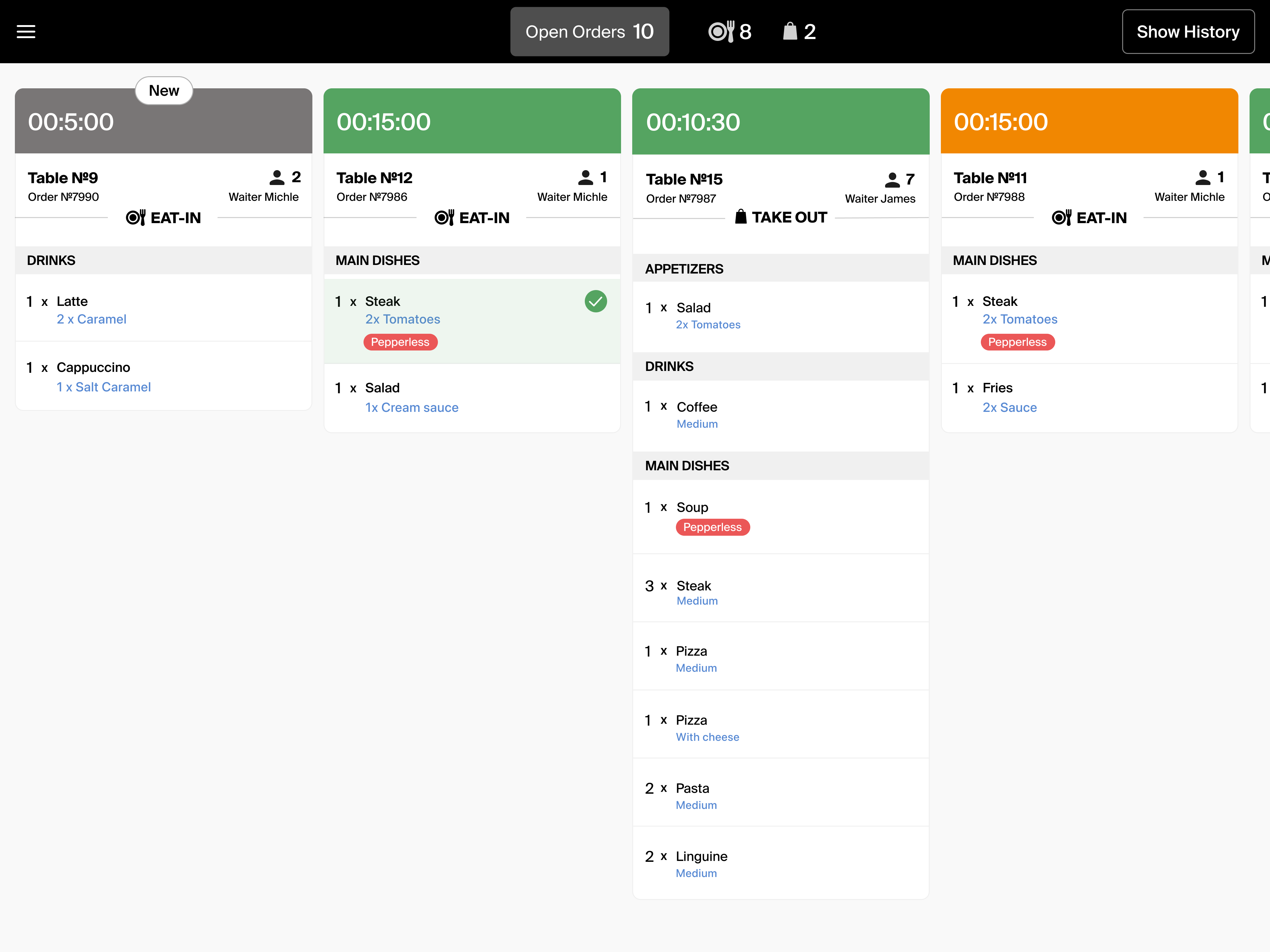
Task: Click the guest icon on Table №11
Action: pyautogui.click(x=1203, y=178)
